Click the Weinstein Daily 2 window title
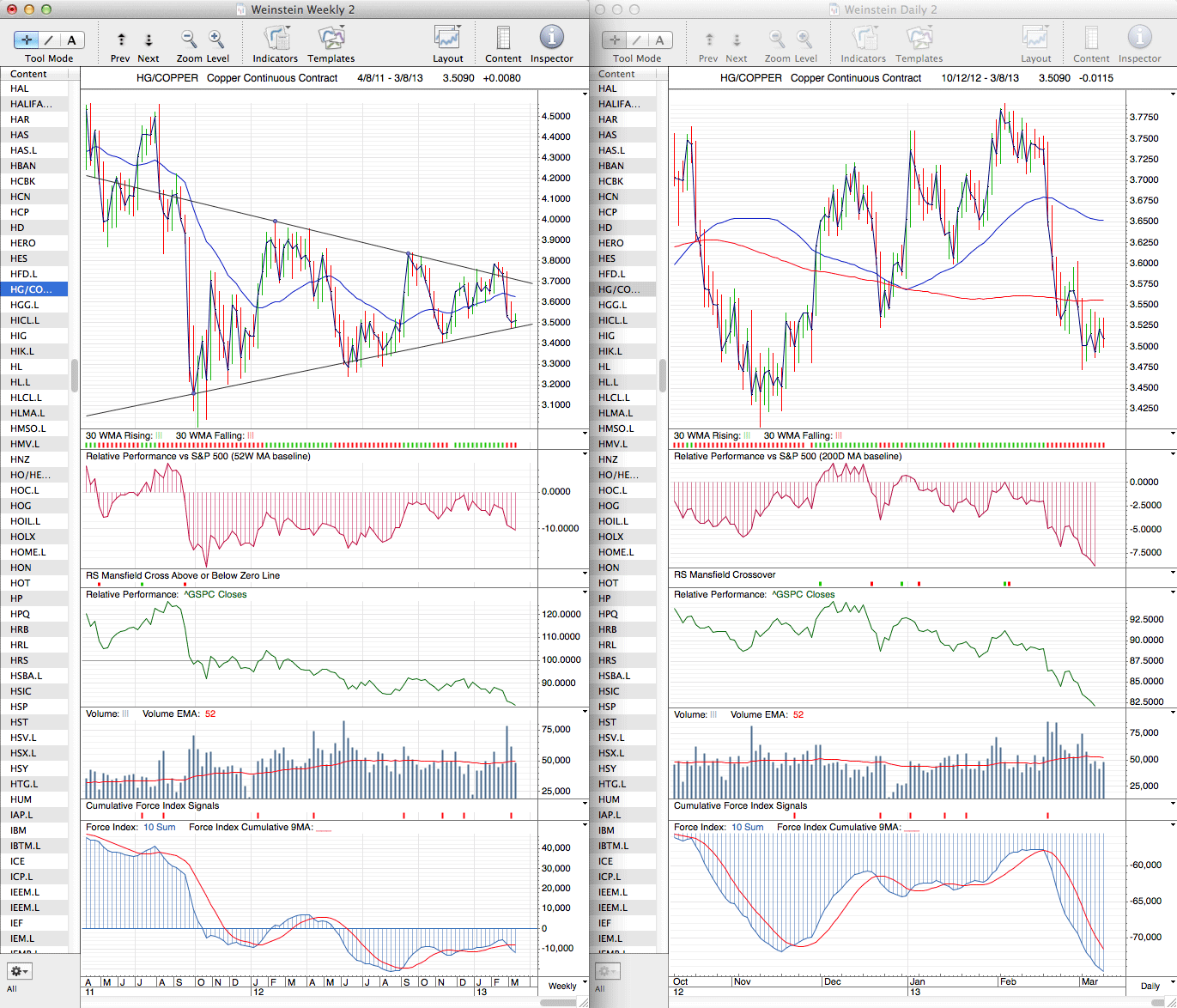The width and height of the screenshot is (1177, 1008). click(889, 9)
